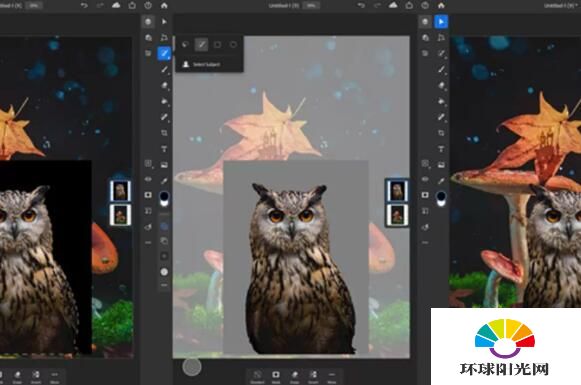
Task: Click Place Image icon in middle screen toolbar
Action: 164,165
